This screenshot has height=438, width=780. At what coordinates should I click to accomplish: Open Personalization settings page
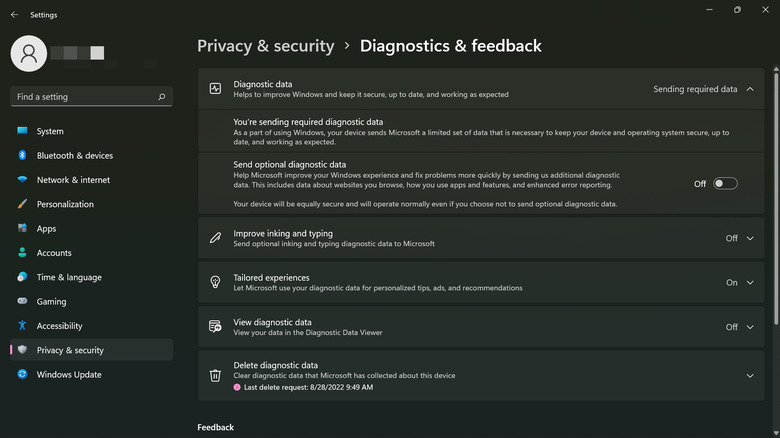65,204
